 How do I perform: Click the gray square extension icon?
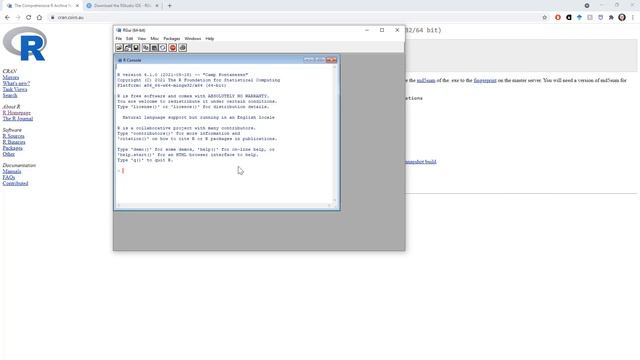coord(590,18)
